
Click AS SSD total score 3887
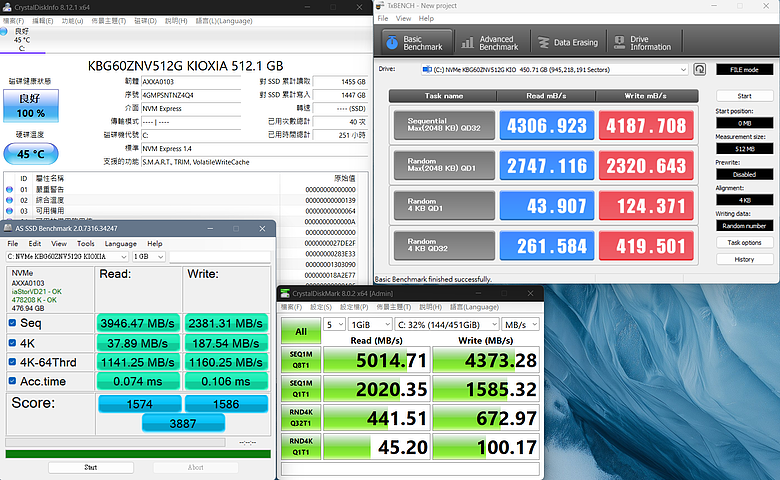pos(183,423)
